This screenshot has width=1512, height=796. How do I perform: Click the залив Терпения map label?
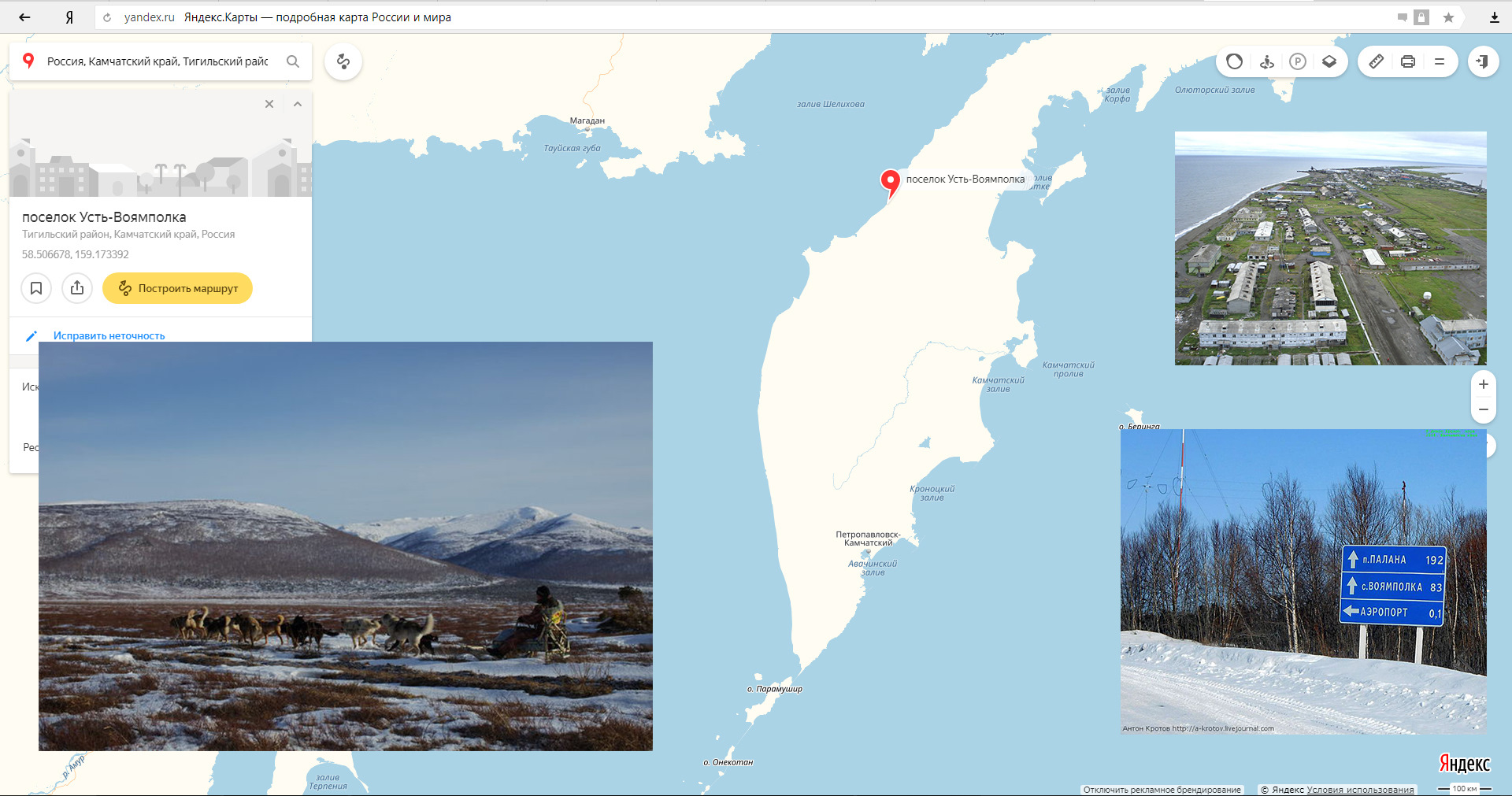click(x=328, y=782)
